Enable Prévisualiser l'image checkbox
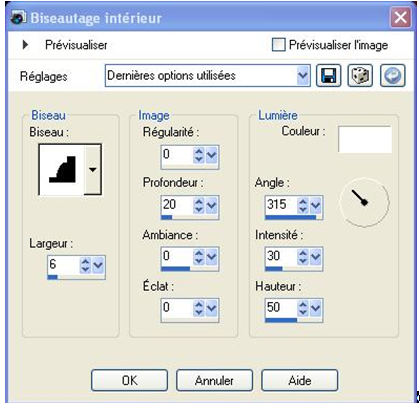Screen dimensions: 420x403 (x=278, y=45)
